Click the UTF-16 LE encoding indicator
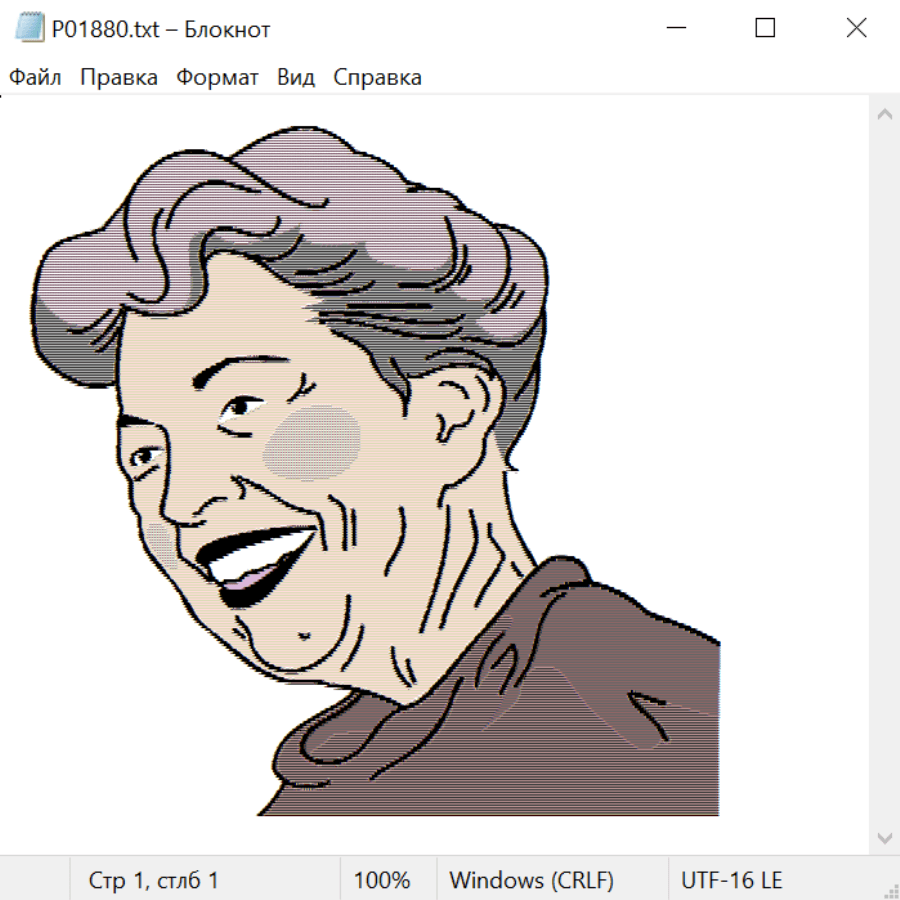The height and width of the screenshot is (900, 900). click(x=731, y=880)
